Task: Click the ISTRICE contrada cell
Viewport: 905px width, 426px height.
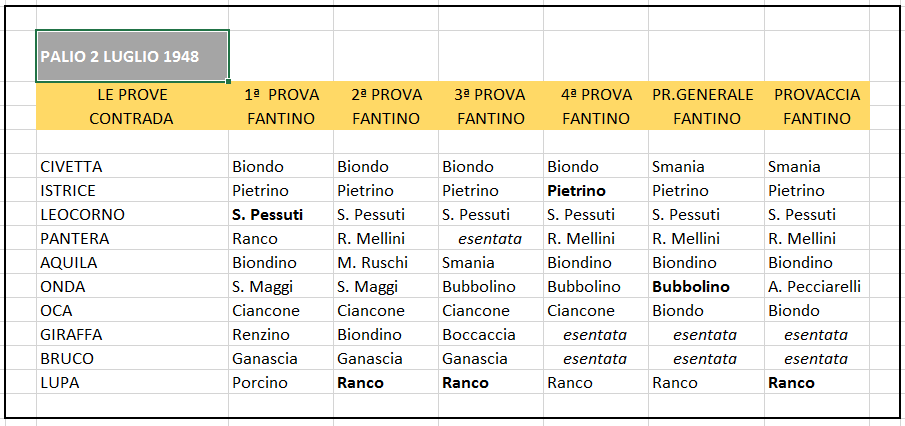Action: tap(69, 191)
